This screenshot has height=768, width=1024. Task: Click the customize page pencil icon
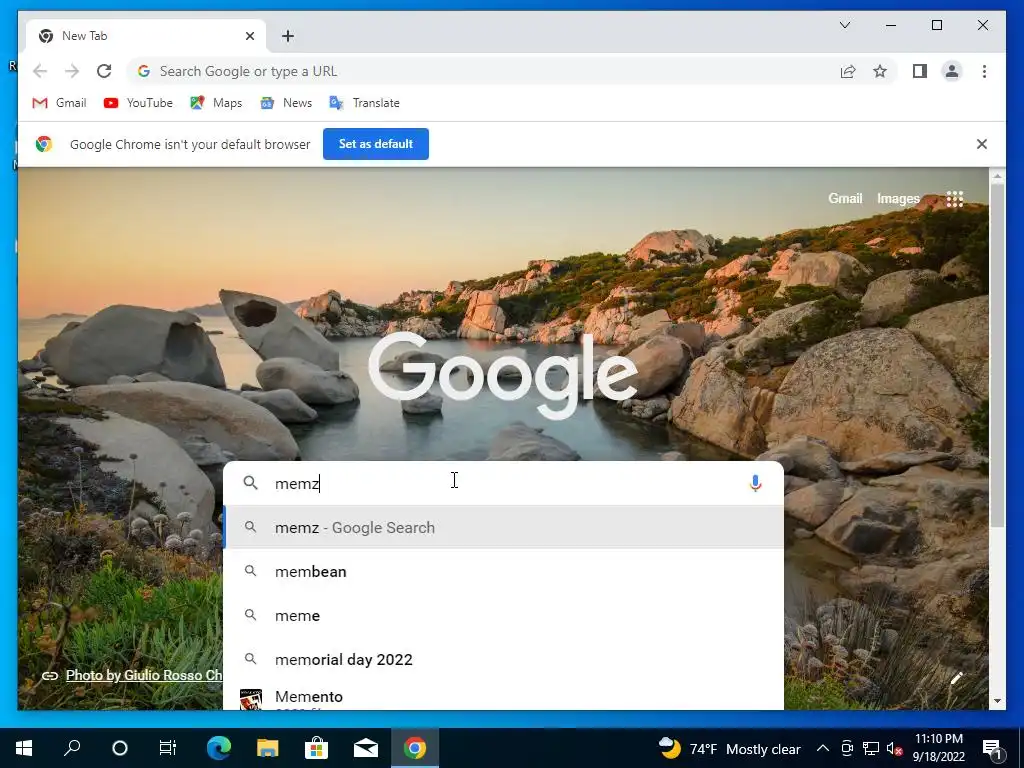pos(956,679)
